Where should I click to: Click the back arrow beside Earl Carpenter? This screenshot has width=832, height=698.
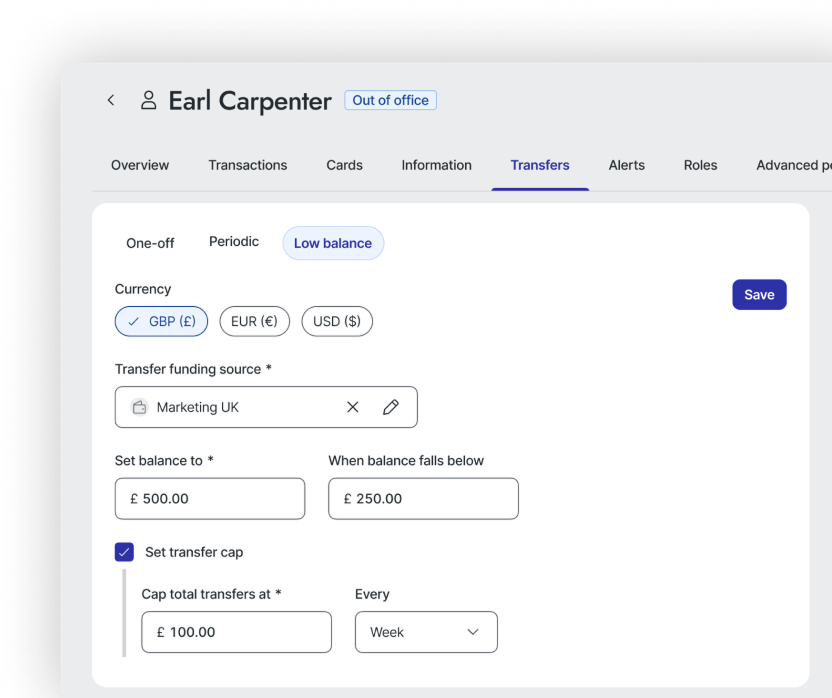111,100
